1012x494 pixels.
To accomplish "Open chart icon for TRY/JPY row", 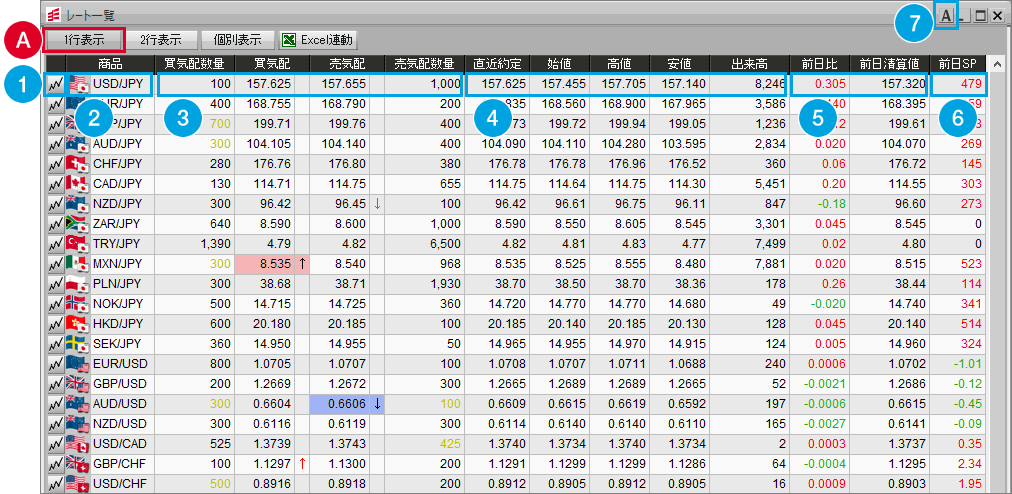I will tap(55, 244).
